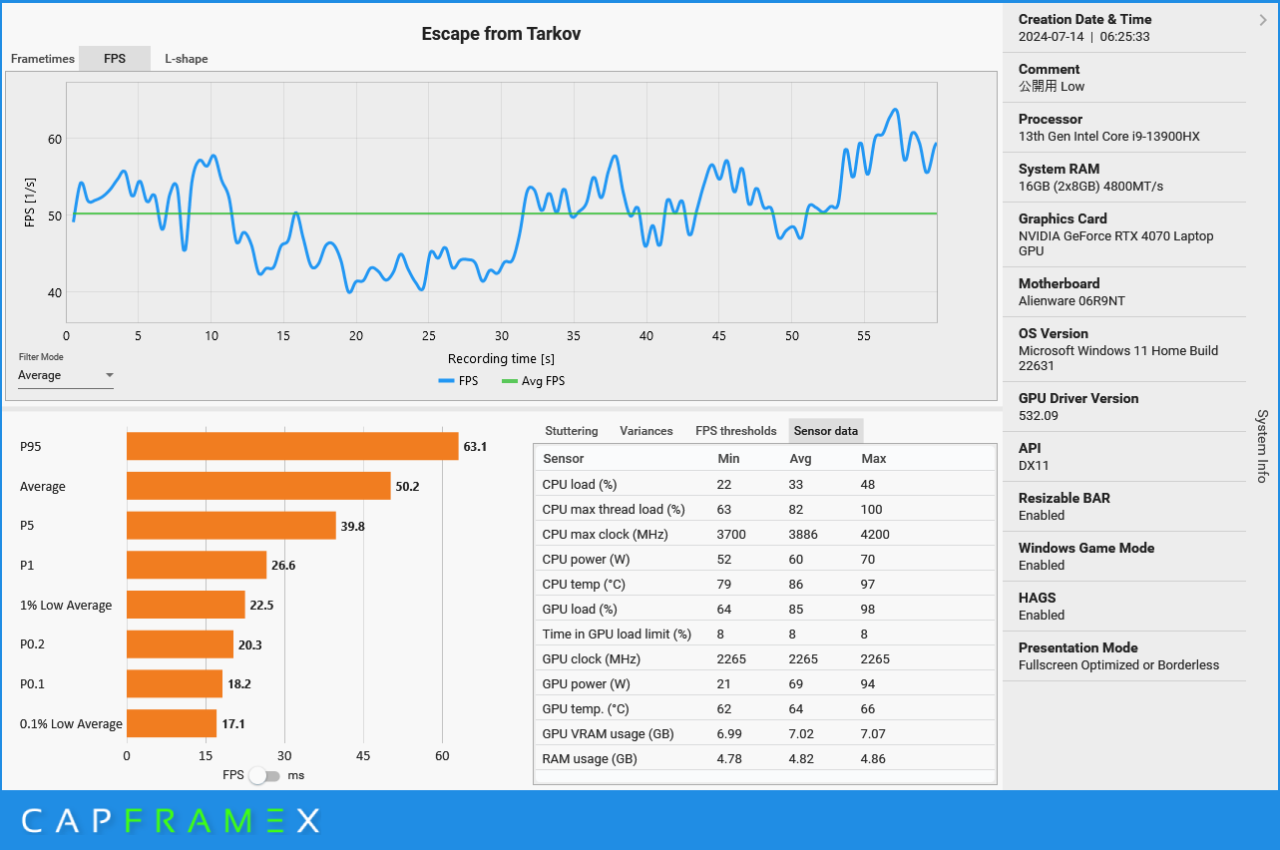Click the CAPFRAMEX logo

(x=171, y=821)
